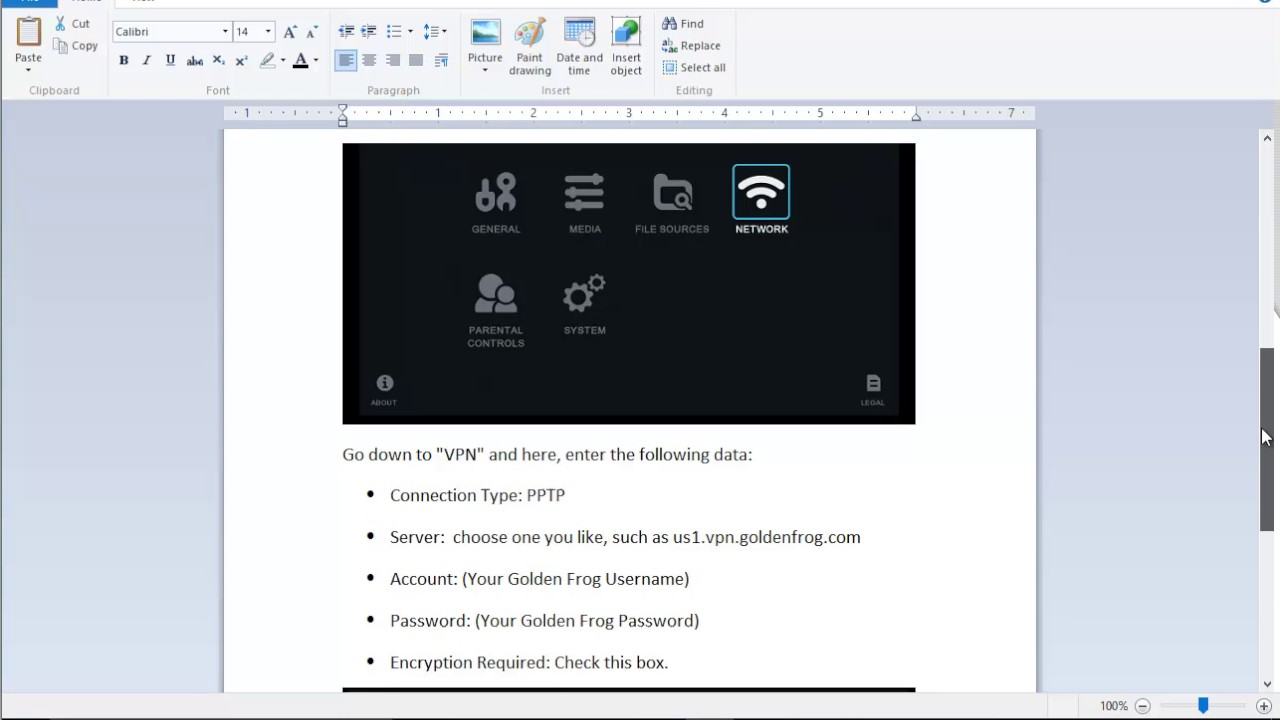Insert a Paint drawing
This screenshot has width=1280, height=720.
(x=530, y=46)
